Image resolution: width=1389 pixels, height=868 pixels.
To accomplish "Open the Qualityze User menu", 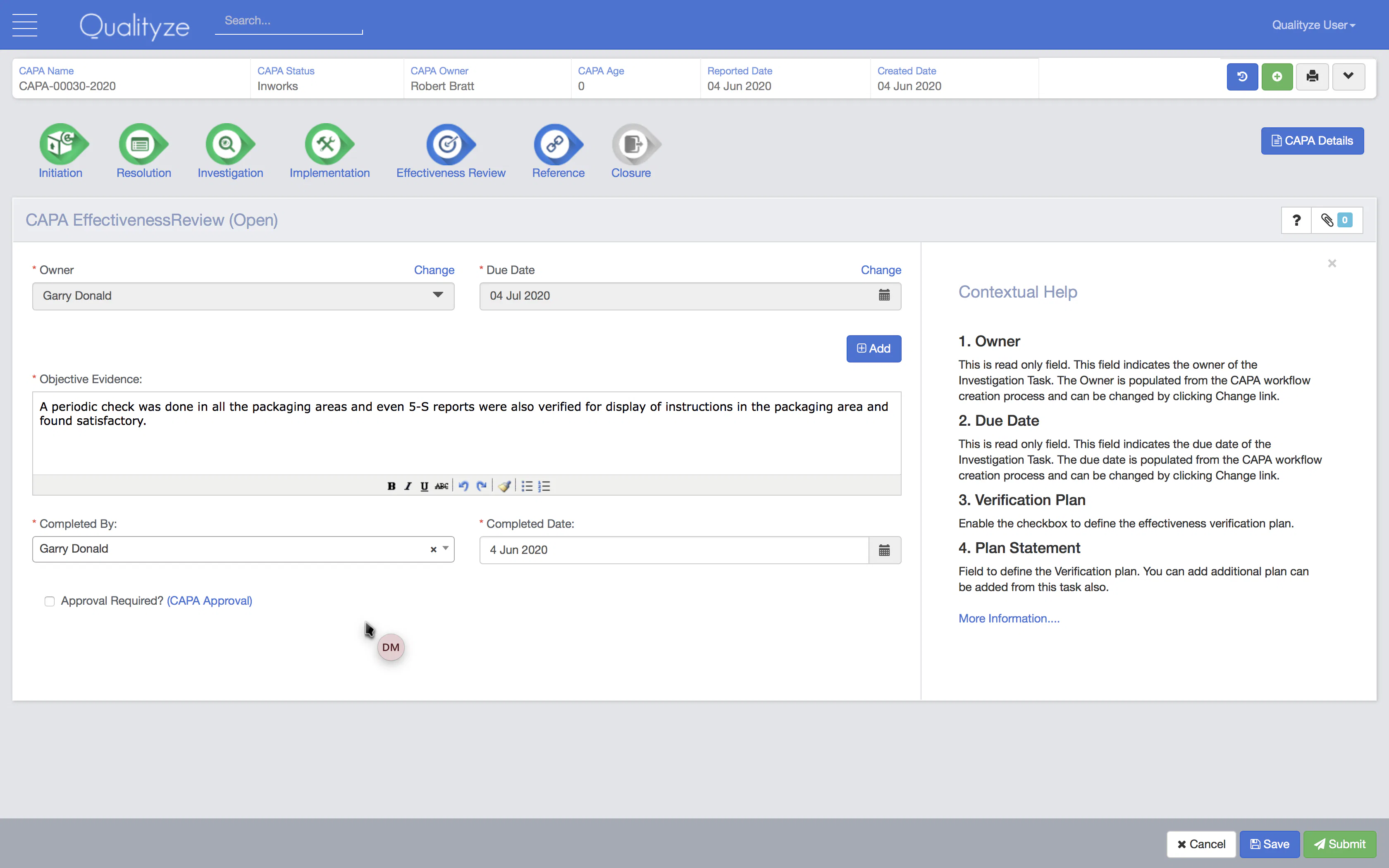I will pyautogui.click(x=1314, y=25).
